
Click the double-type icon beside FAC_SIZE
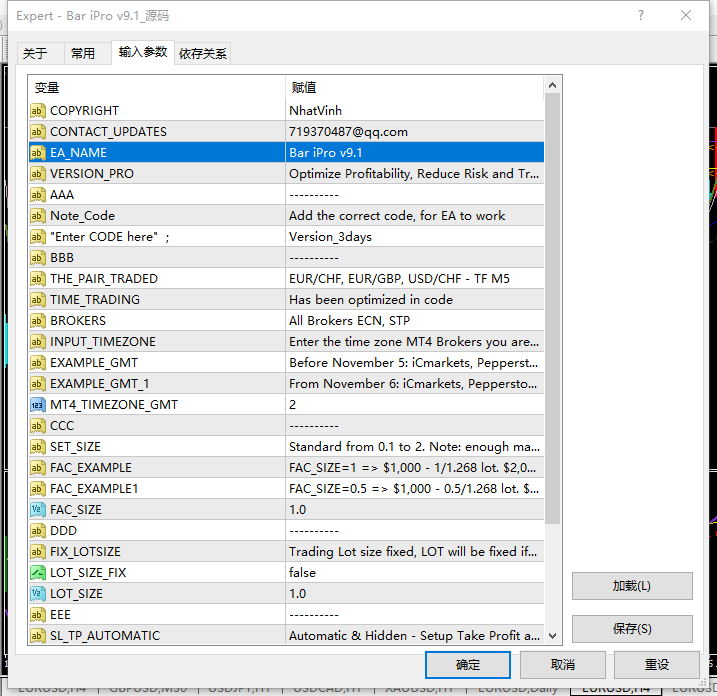38,510
